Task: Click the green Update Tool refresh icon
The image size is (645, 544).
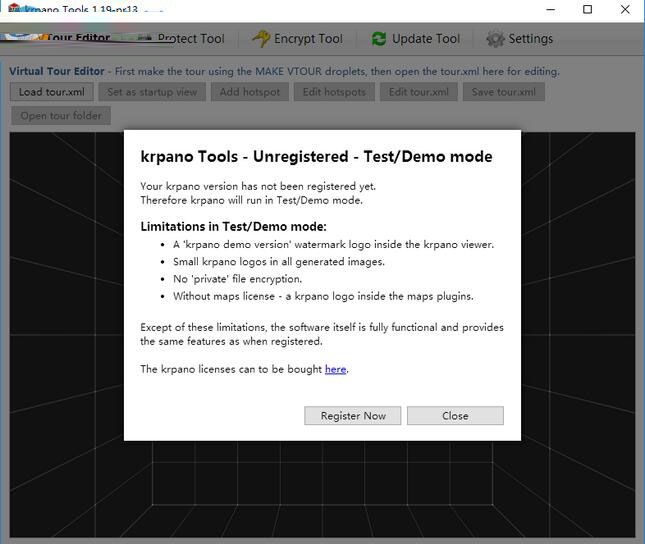Action: pos(378,39)
